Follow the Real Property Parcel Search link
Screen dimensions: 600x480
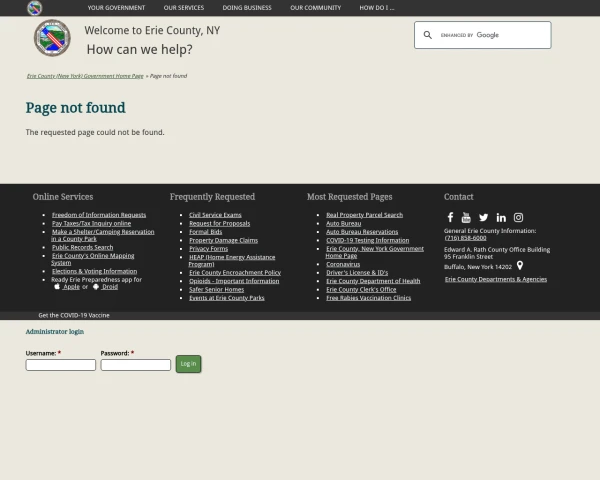coord(364,215)
